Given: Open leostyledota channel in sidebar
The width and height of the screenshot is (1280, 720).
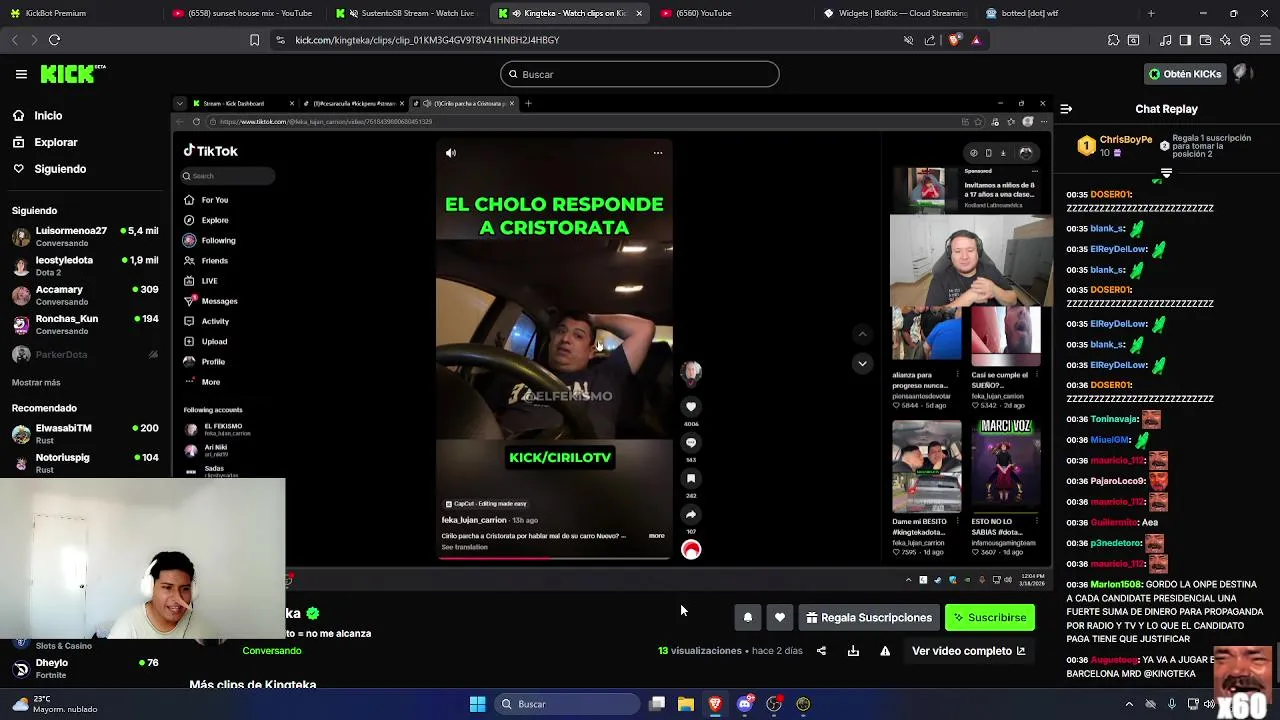Looking at the screenshot, I should (85, 266).
